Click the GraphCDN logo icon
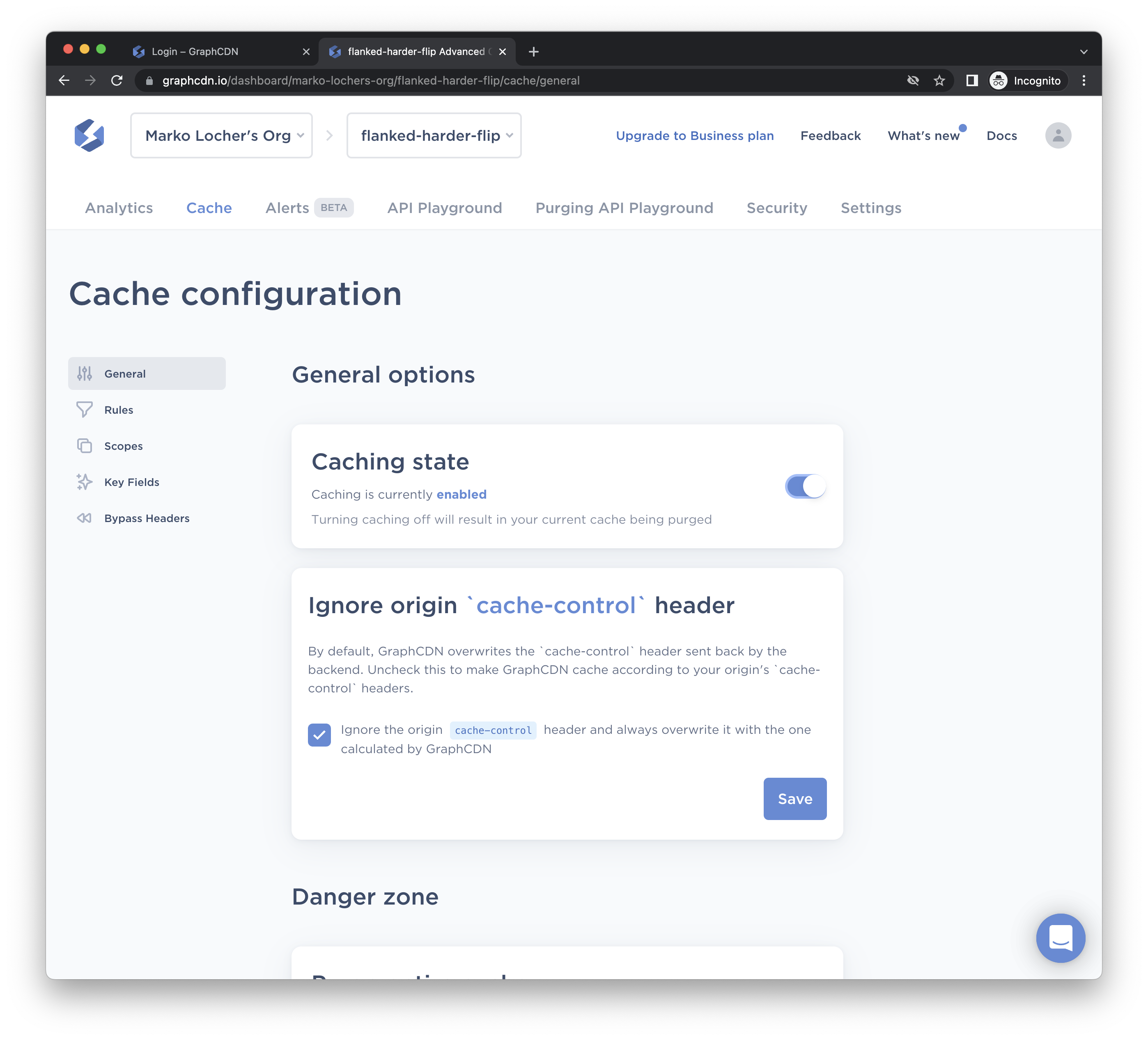This screenshot has width=1148, height=1040. (90, 135)
